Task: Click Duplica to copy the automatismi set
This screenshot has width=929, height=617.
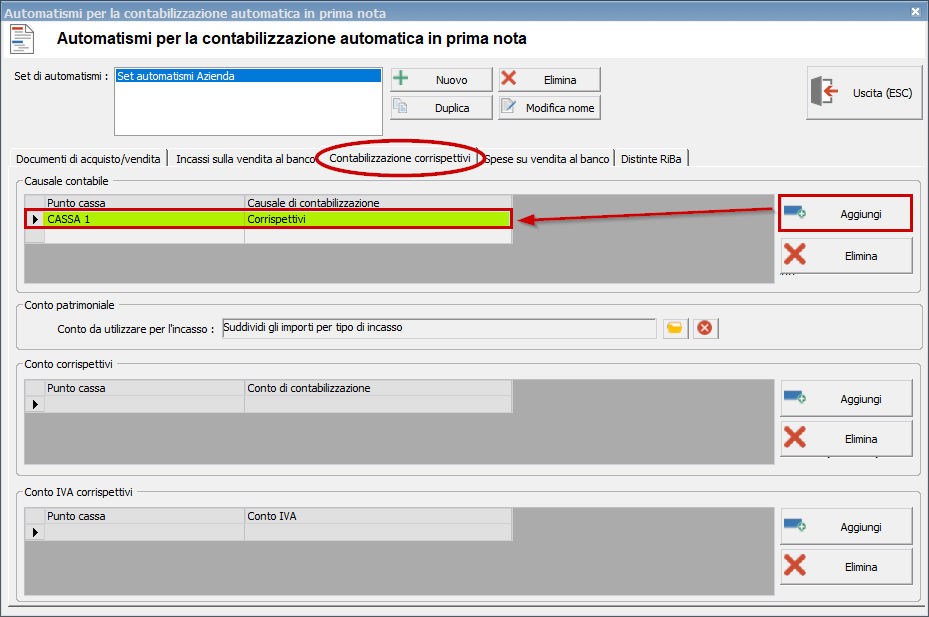Action: click(441, 108)
